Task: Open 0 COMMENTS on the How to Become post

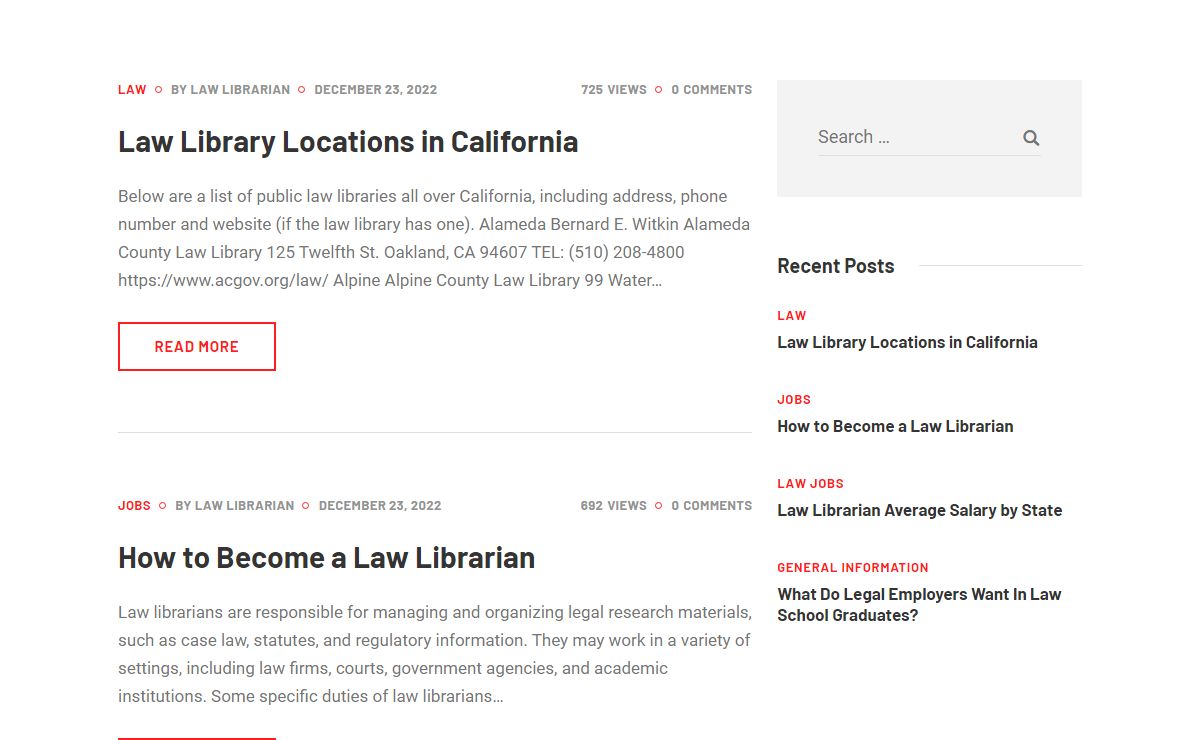Action: [x=711, y=505]
